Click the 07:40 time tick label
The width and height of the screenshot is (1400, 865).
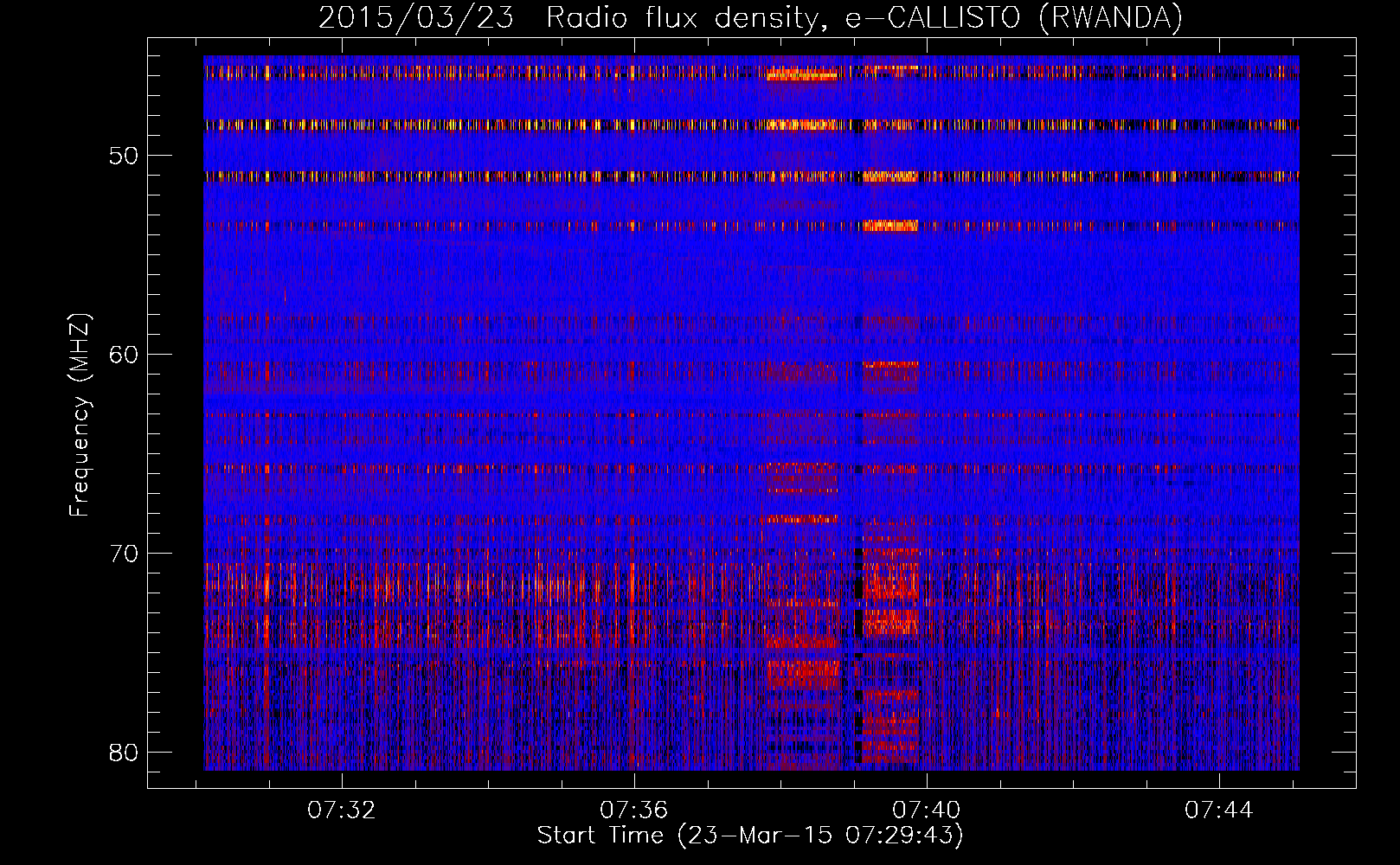[x=927, y=811]
